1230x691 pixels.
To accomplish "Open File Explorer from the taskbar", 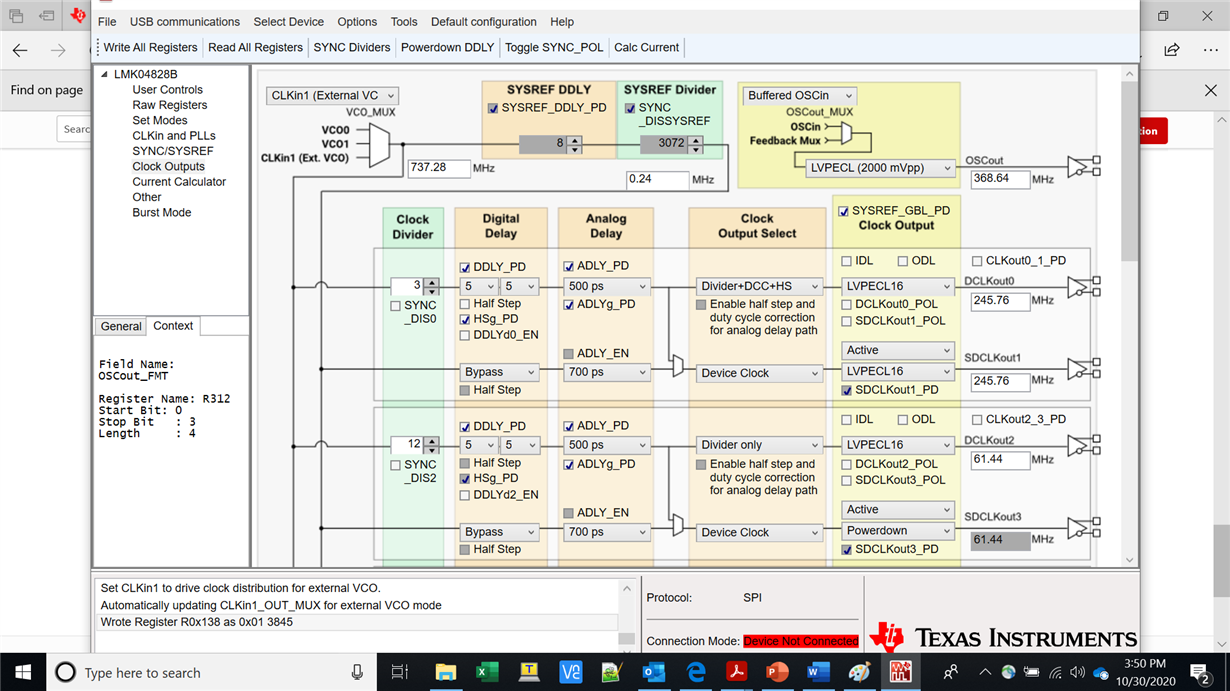I will 445,672.
